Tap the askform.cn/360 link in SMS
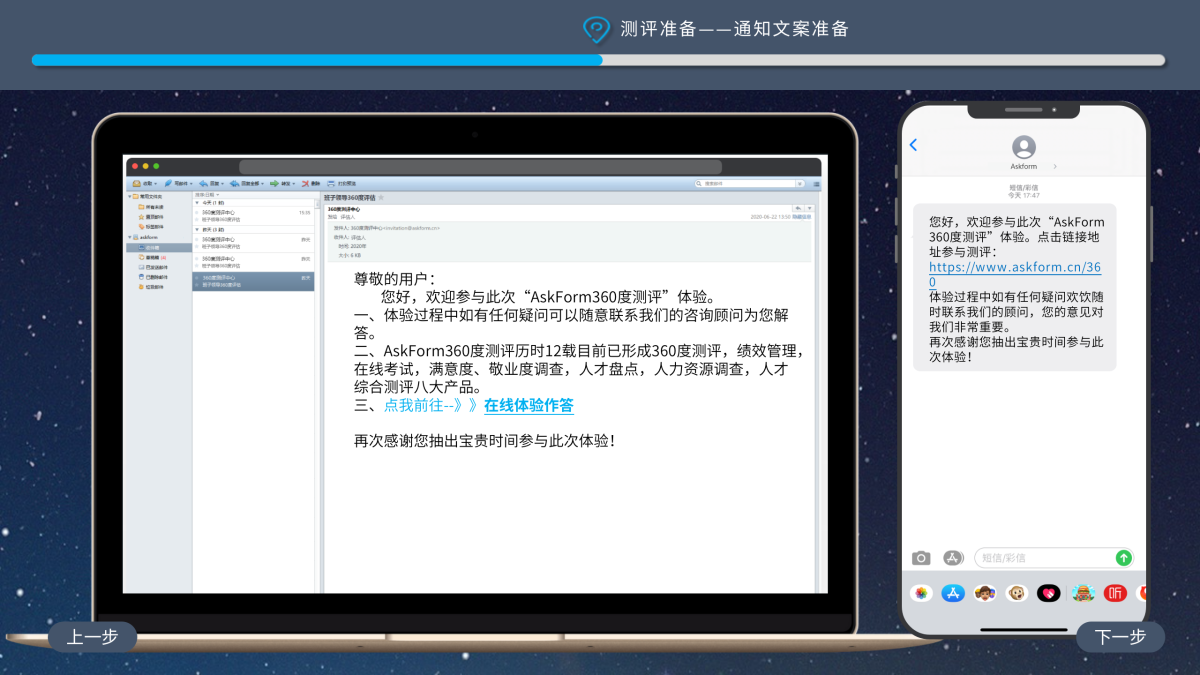The image size is (1200, 675). [1015, 274]
